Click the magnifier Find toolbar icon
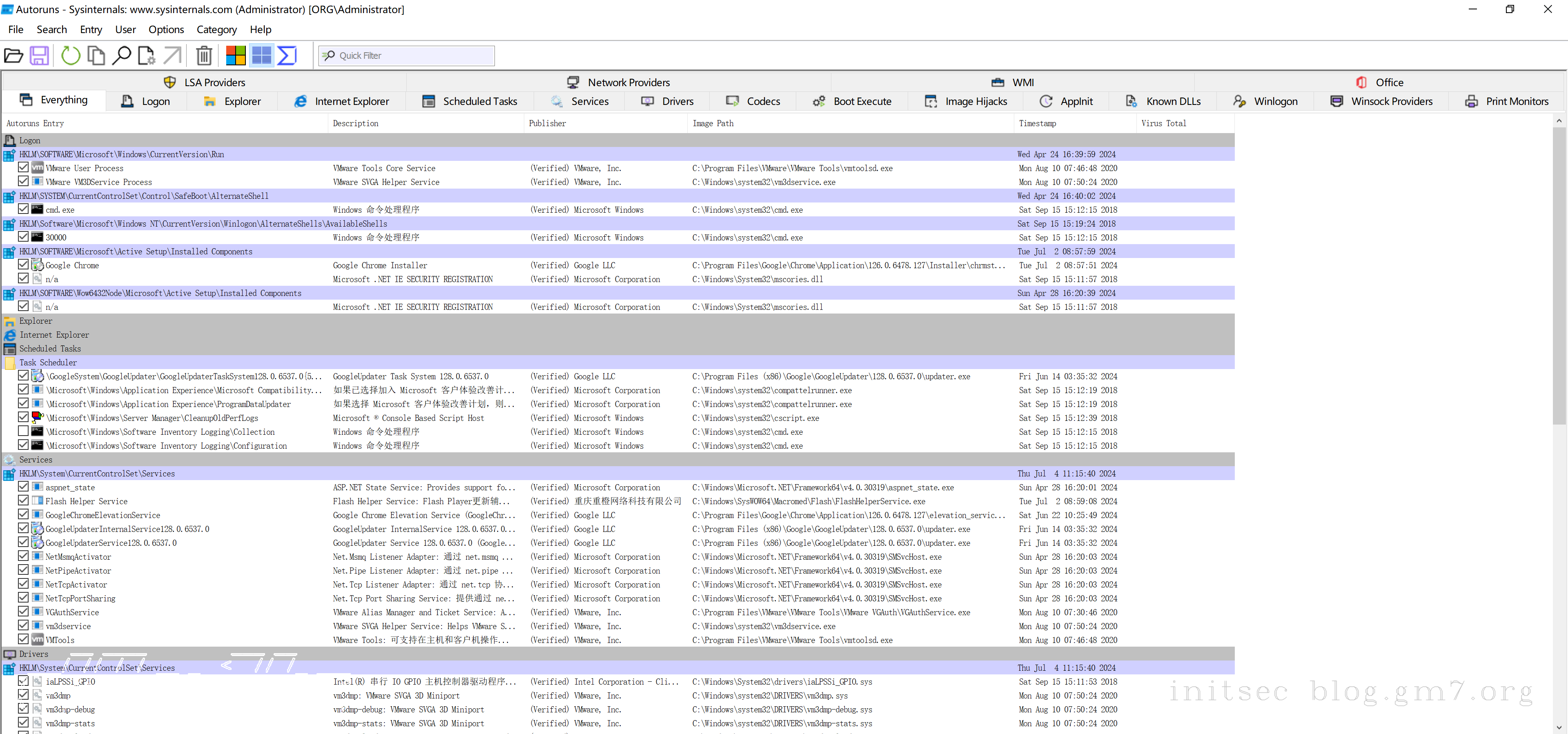This screenshot has width=1568, height=734. (x=122, y=56)
